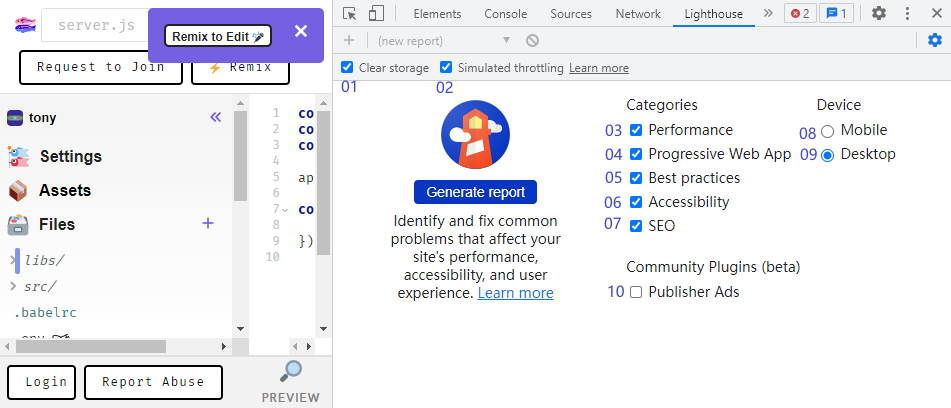951x408 pixels.
Task: Select the Mobile device radio button
Action: coord(827,131)
